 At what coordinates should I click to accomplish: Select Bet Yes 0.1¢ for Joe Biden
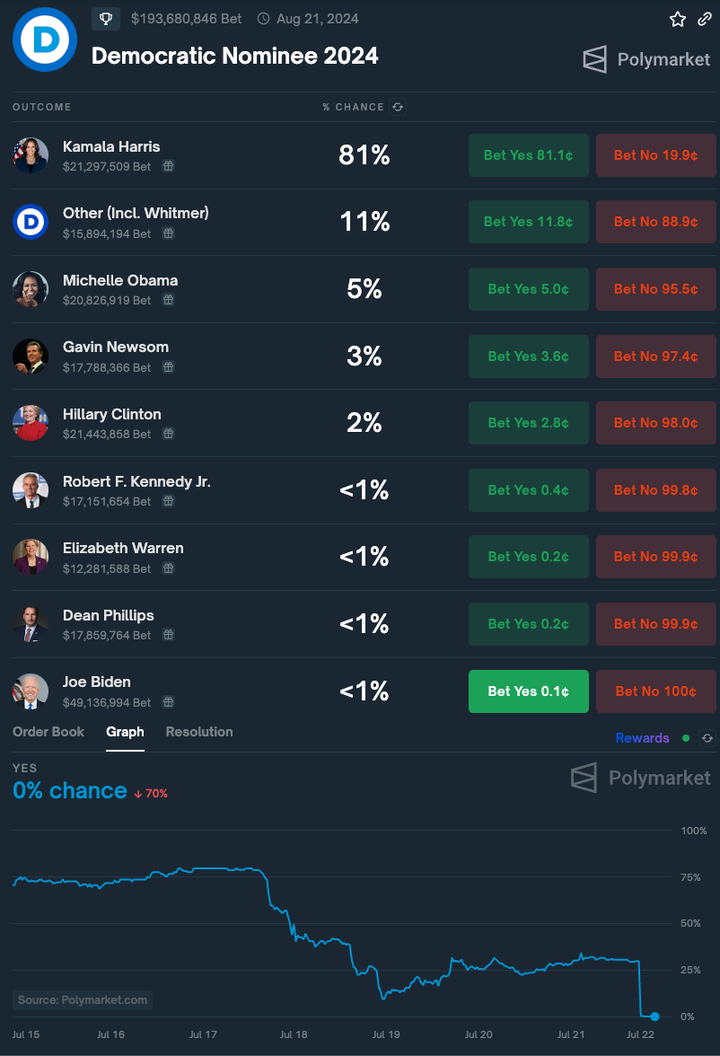point(529,692)
